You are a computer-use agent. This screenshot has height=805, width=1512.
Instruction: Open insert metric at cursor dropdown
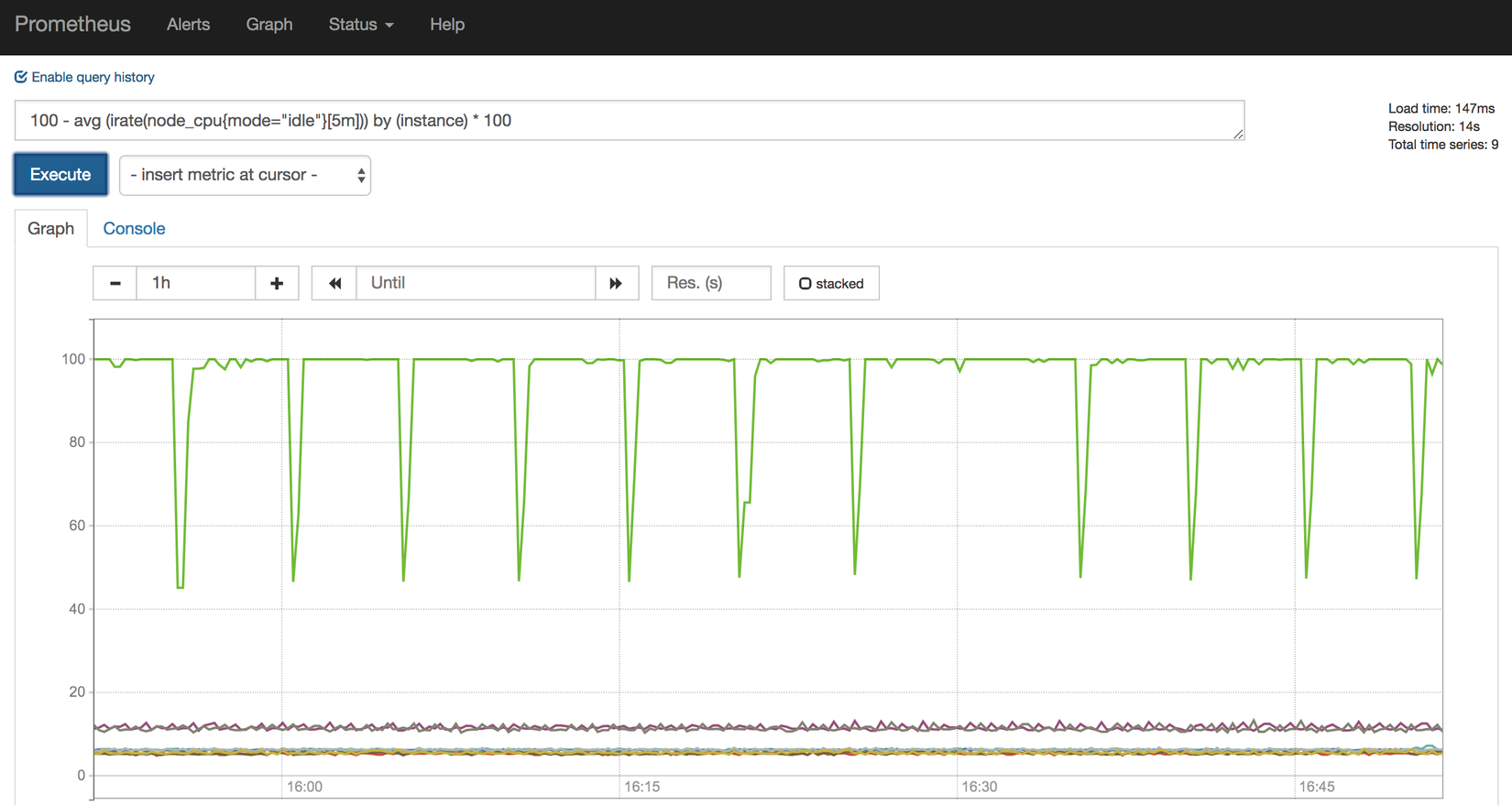(x=245, y=175)
